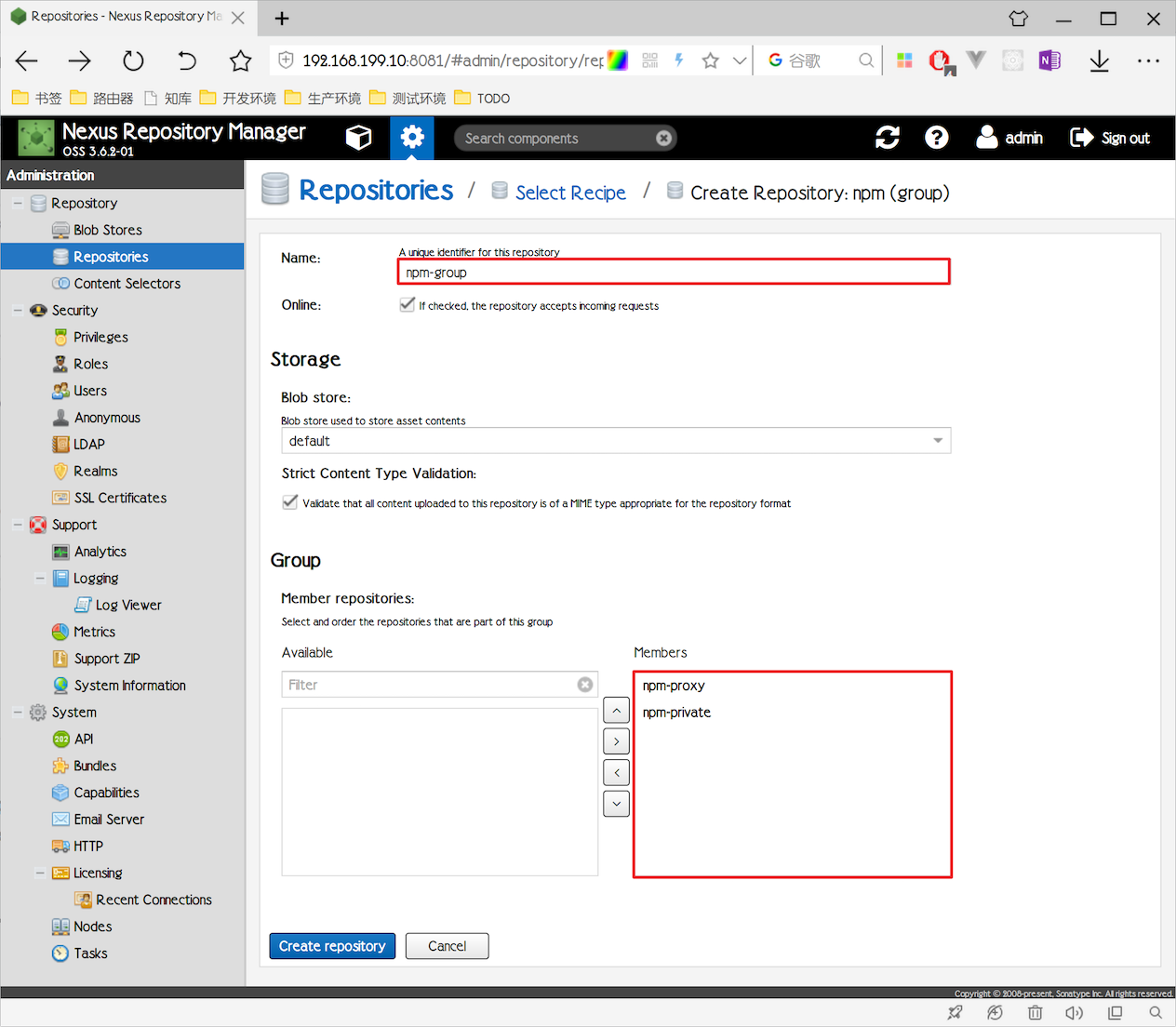Viewport: 1176px width, 1027px height.
Task: Collapse the Logging tree node
Action: point(40,579)
